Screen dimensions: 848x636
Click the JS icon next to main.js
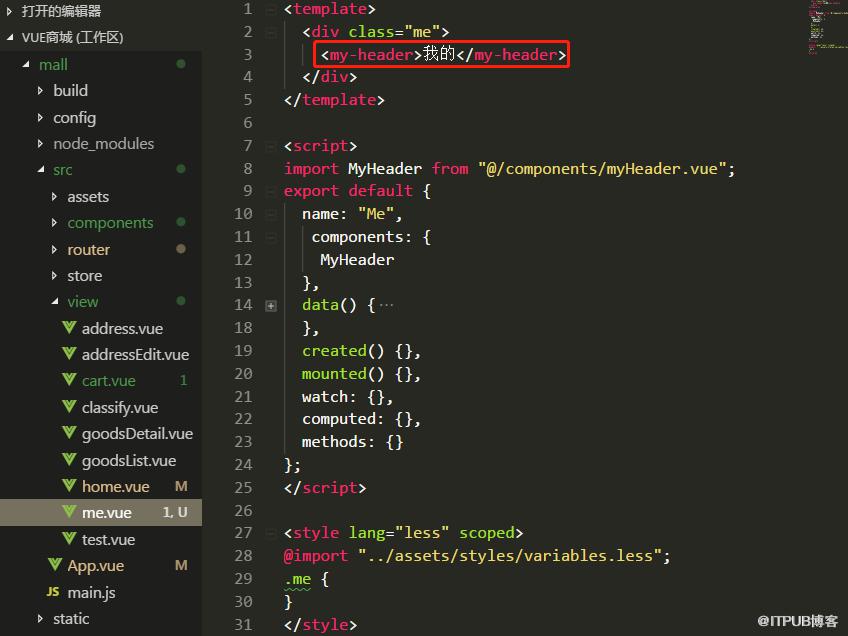pos(53,592)
